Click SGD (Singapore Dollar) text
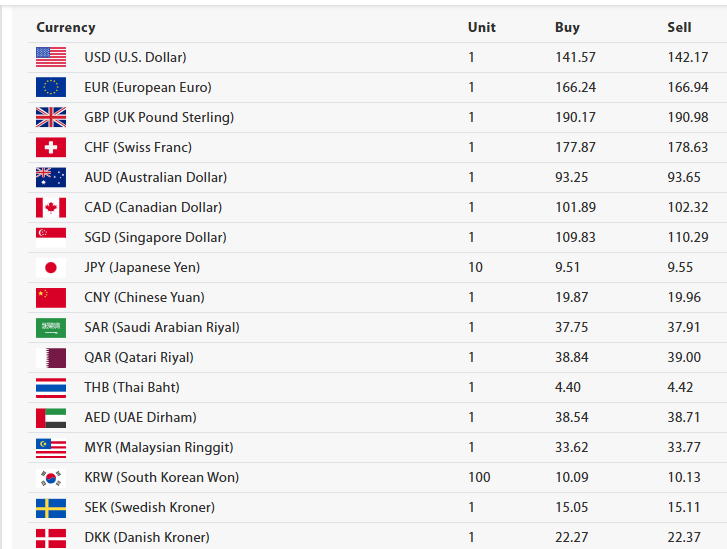 pos(155,237)
